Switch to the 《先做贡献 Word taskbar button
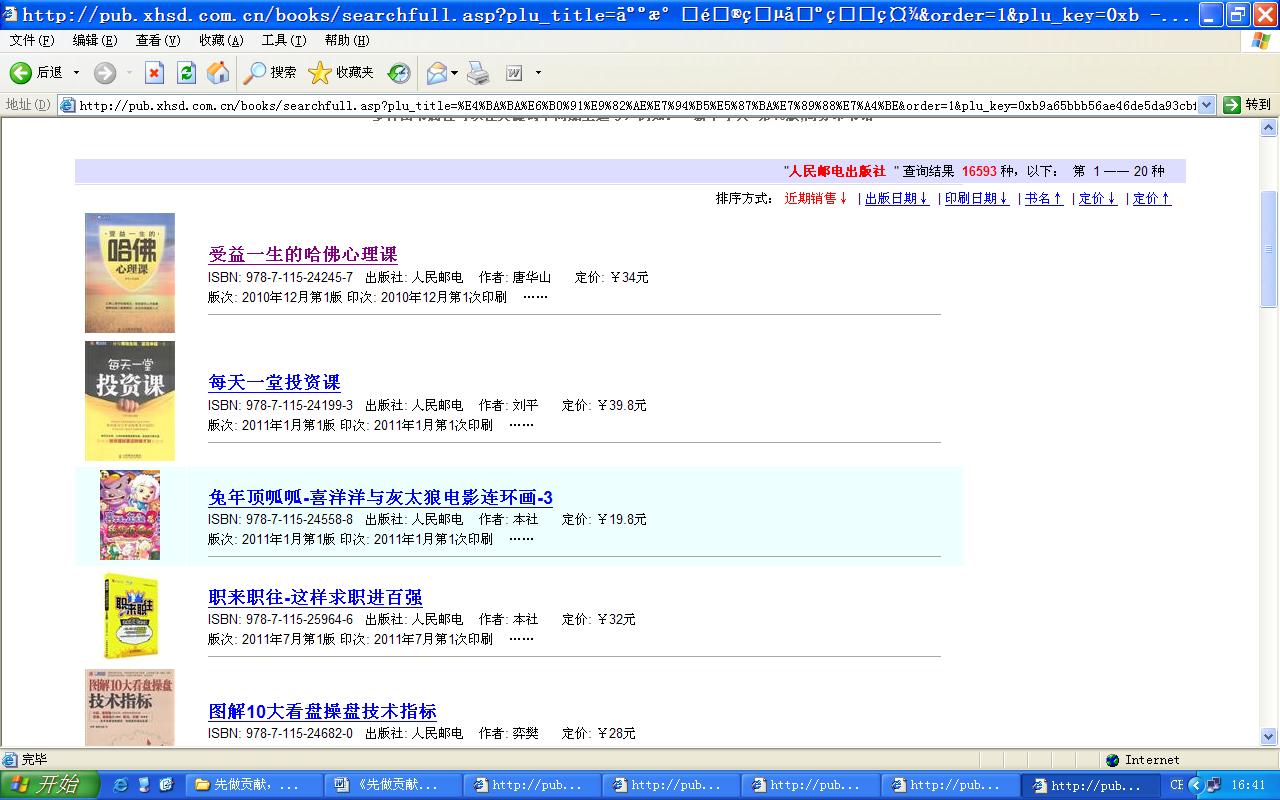This screenshot has height=800, width=1280. click(x=394, y=785)
